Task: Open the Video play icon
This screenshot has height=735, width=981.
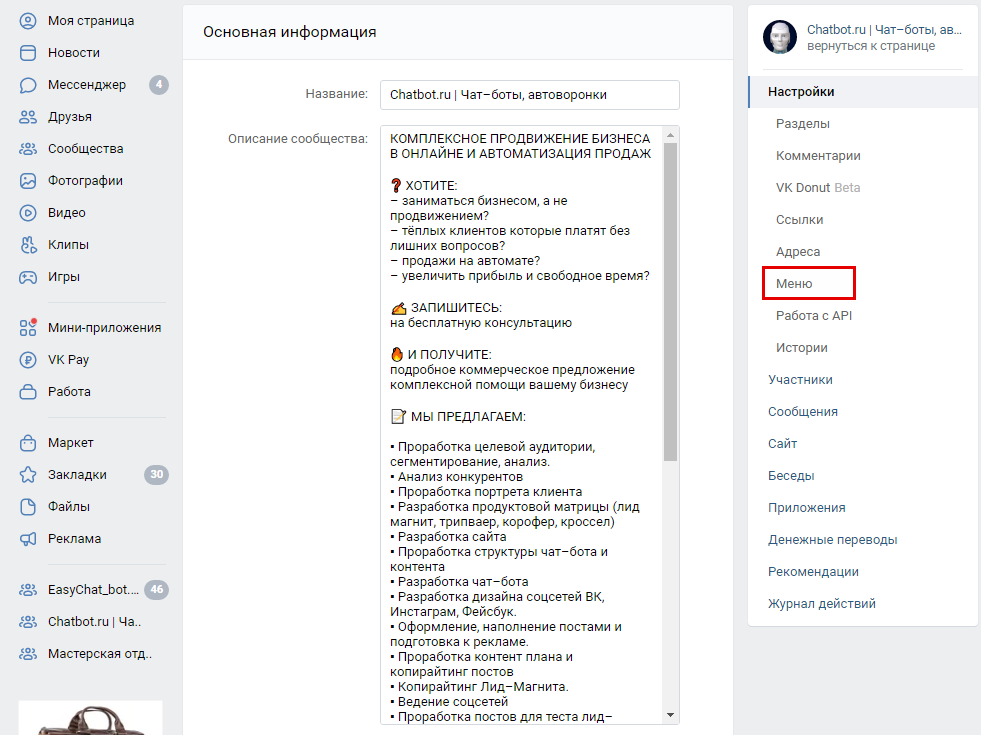Action: pos(28,213)
